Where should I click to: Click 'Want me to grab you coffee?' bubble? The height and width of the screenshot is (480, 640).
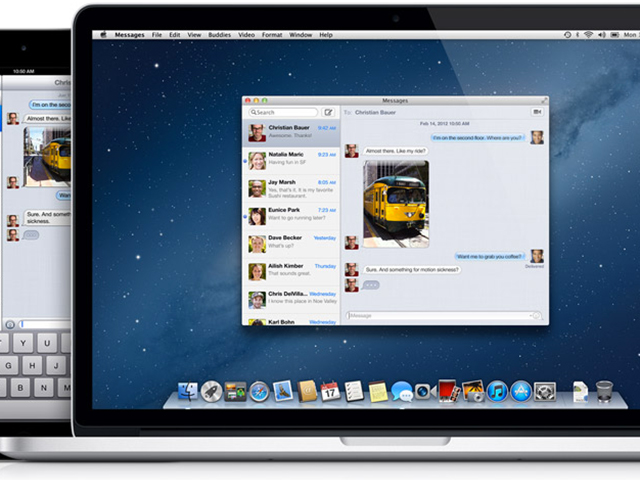[490, 256]
